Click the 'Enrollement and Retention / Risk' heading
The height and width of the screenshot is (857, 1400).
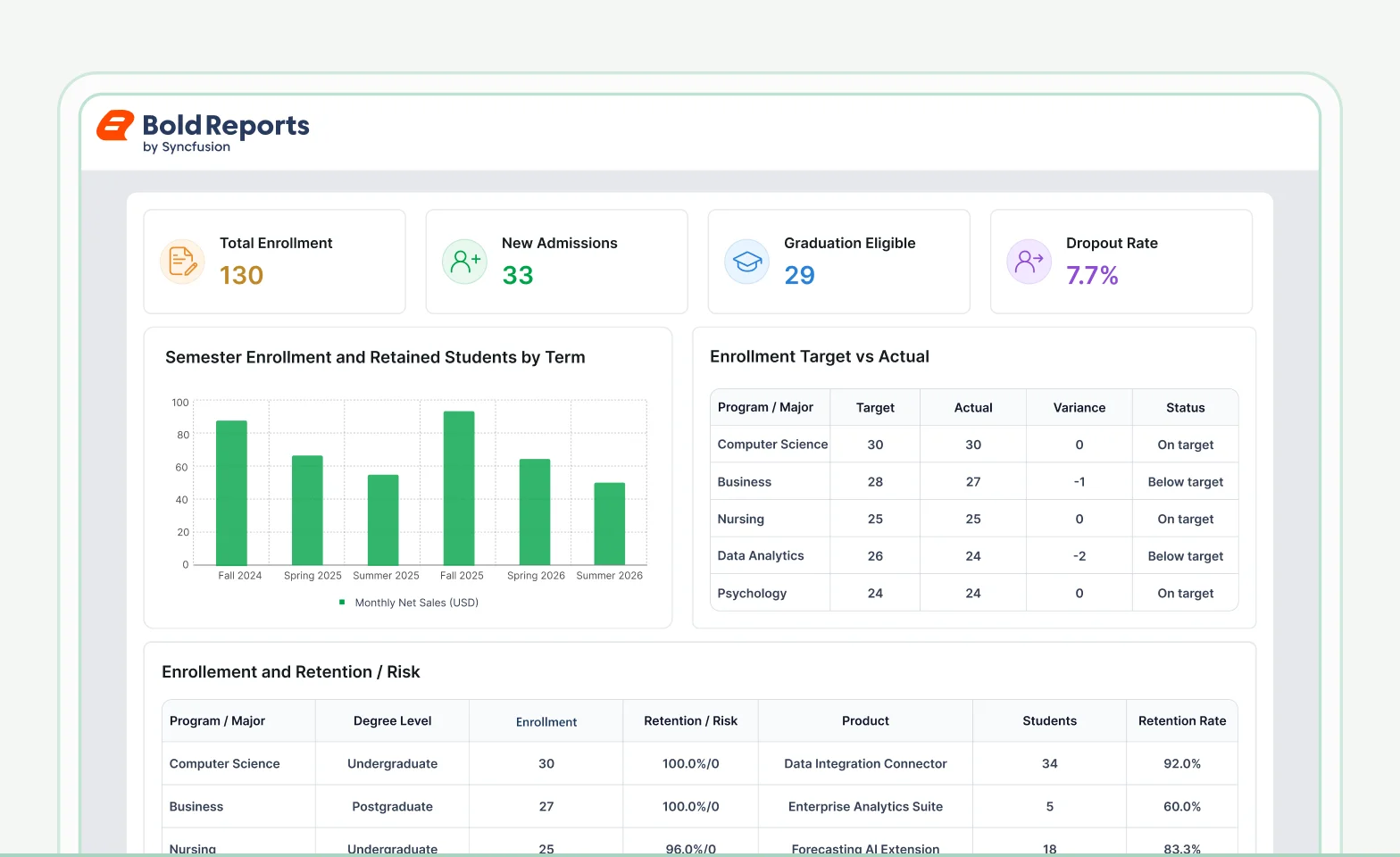(290, 672)
